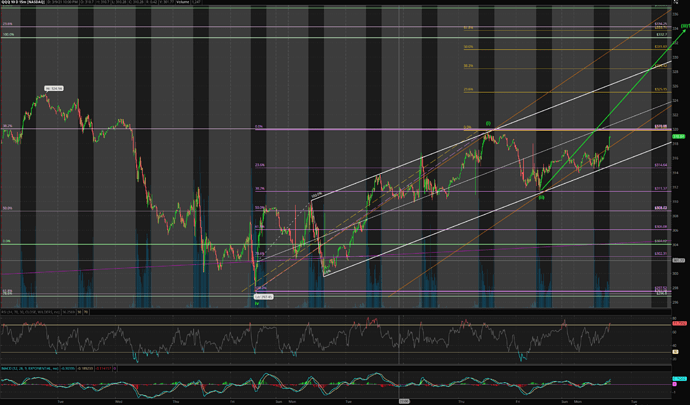Select the 23.6% Fibonacci label at top left
The width and height of the screenshot is (690, 405).
(x=7, y=23)
